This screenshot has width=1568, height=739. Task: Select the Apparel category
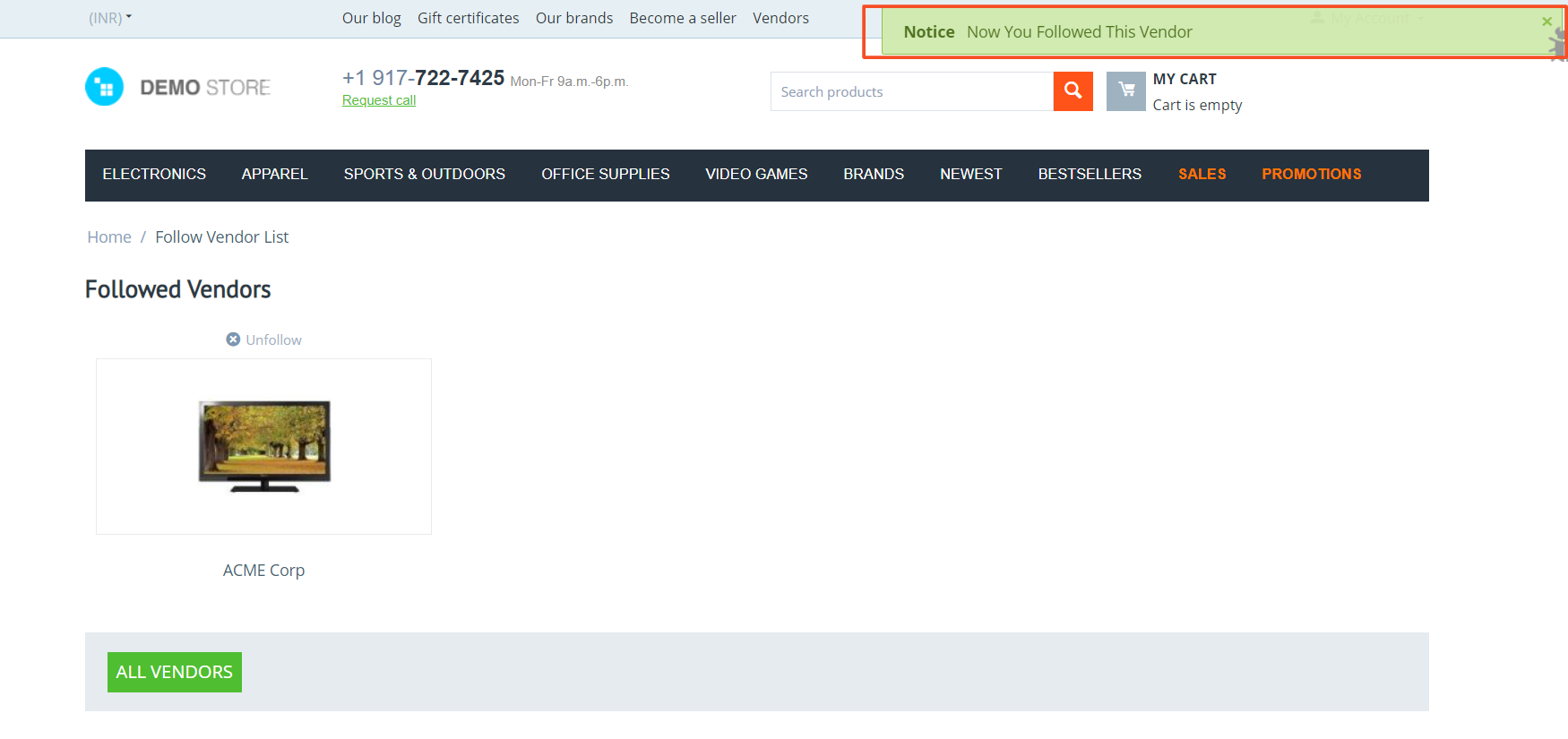(274, 175)
